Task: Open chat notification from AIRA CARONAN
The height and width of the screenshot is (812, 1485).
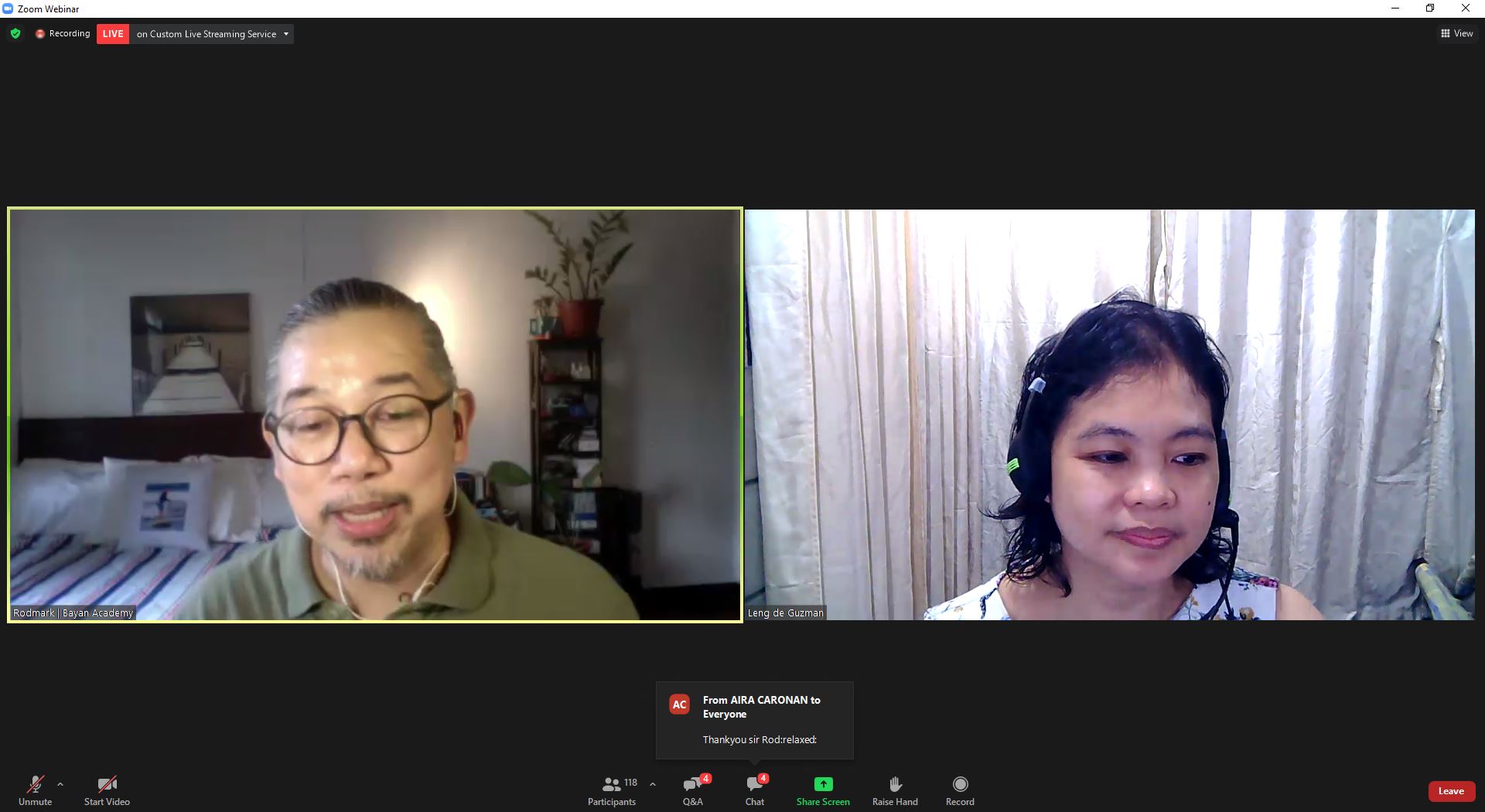Action: coord(755,720)
